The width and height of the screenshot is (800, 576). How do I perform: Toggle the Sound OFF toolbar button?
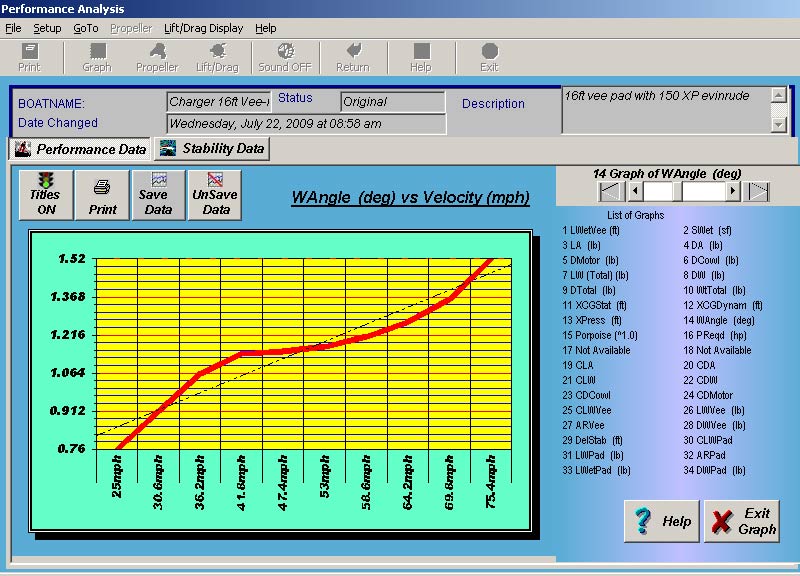(285, 58)
